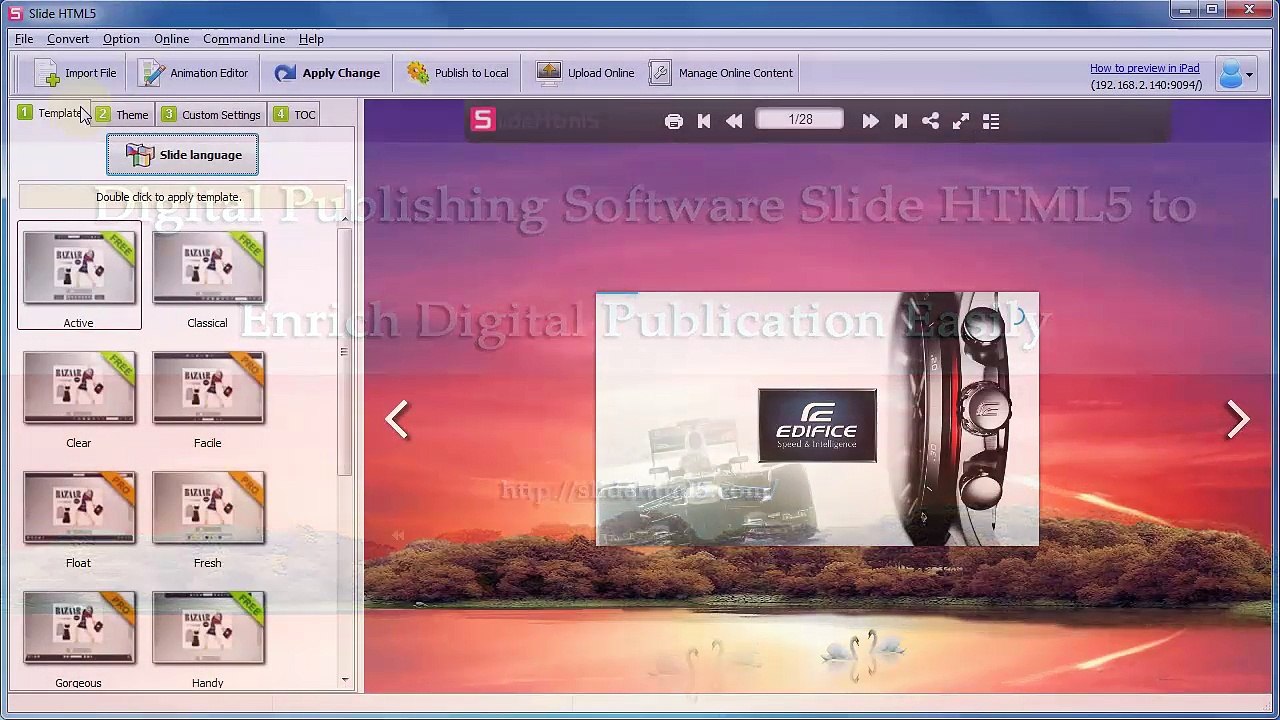Screen dimensions: 1280x720
Task: Open Manage Online Content
Action: (720, 73)
